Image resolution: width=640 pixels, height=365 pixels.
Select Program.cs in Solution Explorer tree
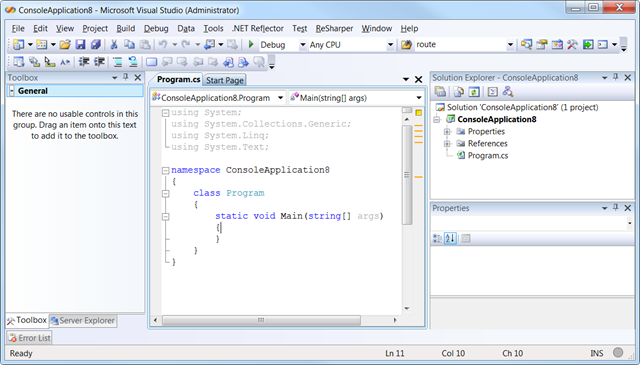point(488,156)
